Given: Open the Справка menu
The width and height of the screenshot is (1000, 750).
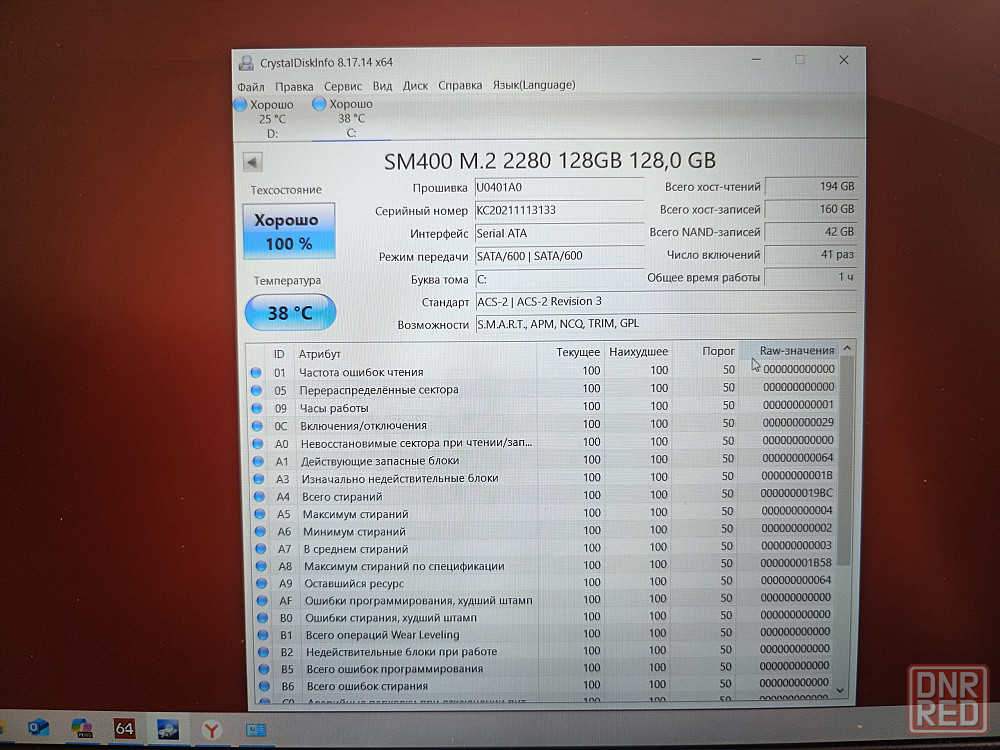Looking at the screenshot, I should click(x=460, y=85).
